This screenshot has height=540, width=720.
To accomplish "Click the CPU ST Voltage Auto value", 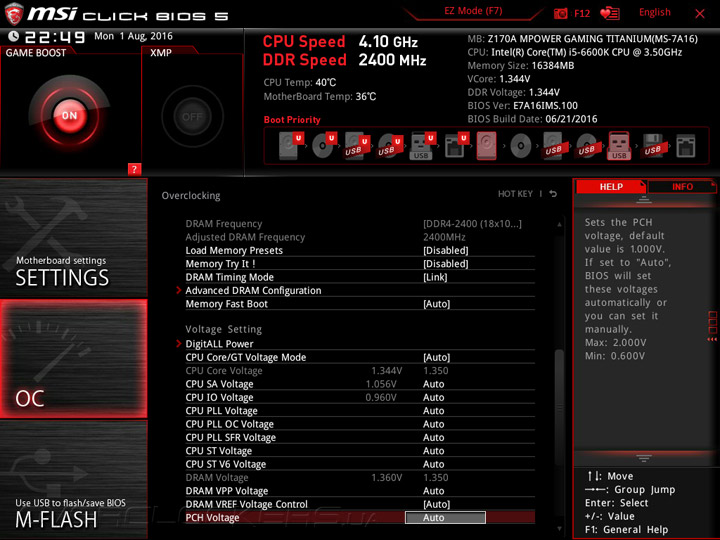I will pos(433,451).
